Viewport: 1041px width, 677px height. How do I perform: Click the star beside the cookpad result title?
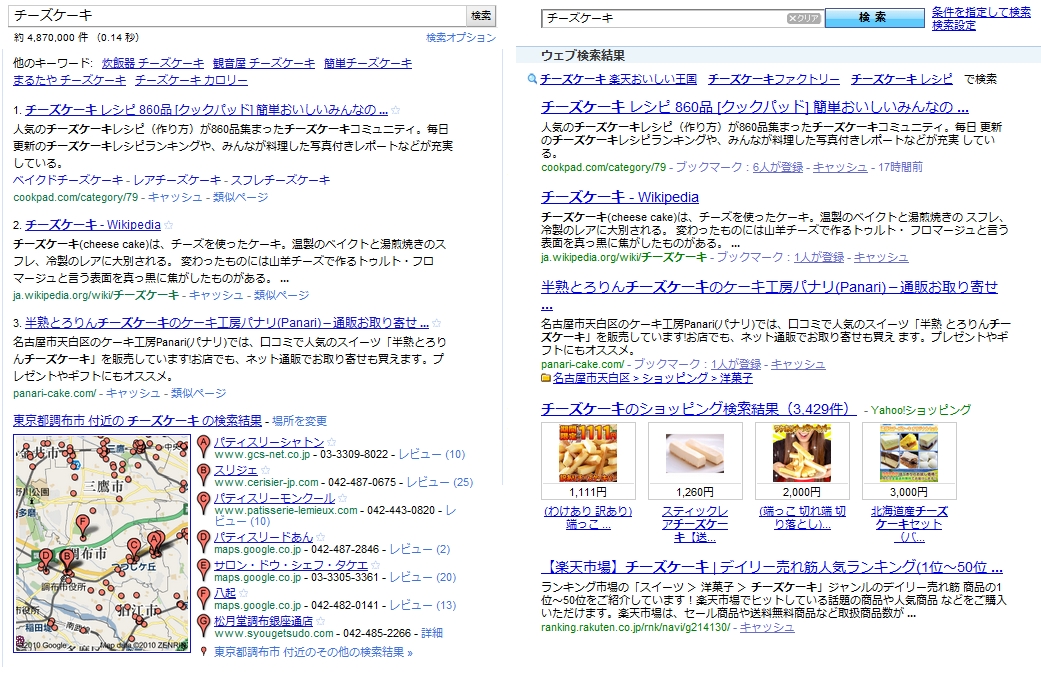click(x=396, y=110)
